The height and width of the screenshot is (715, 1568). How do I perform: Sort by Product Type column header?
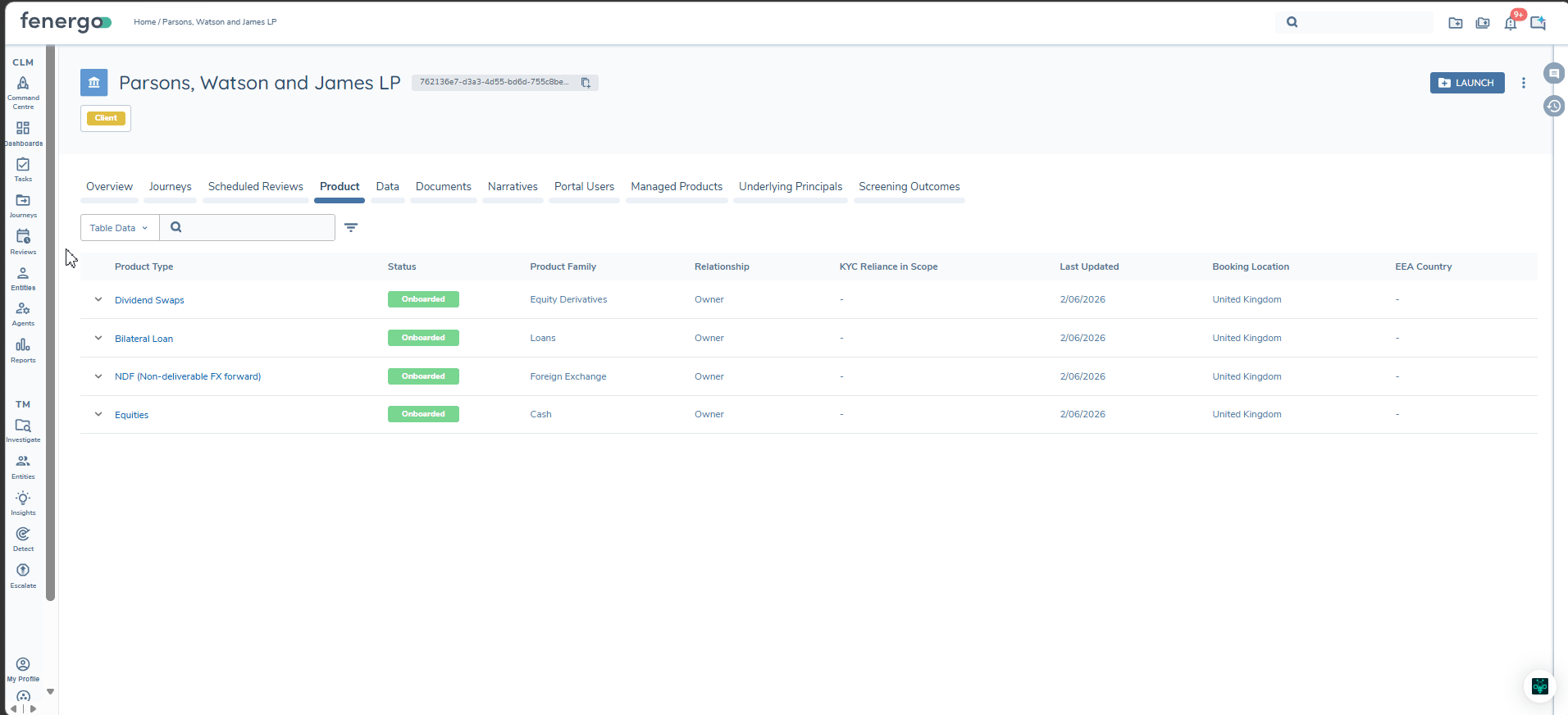[x=144, y=266]
